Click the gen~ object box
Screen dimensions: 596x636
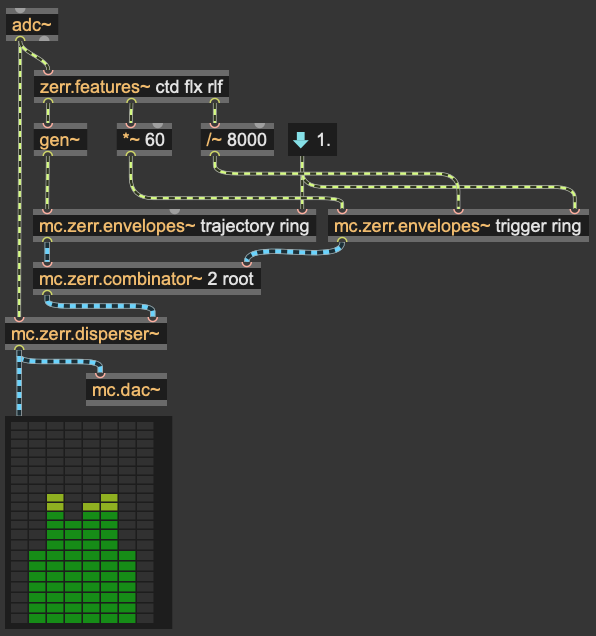[x=60, y=140]
